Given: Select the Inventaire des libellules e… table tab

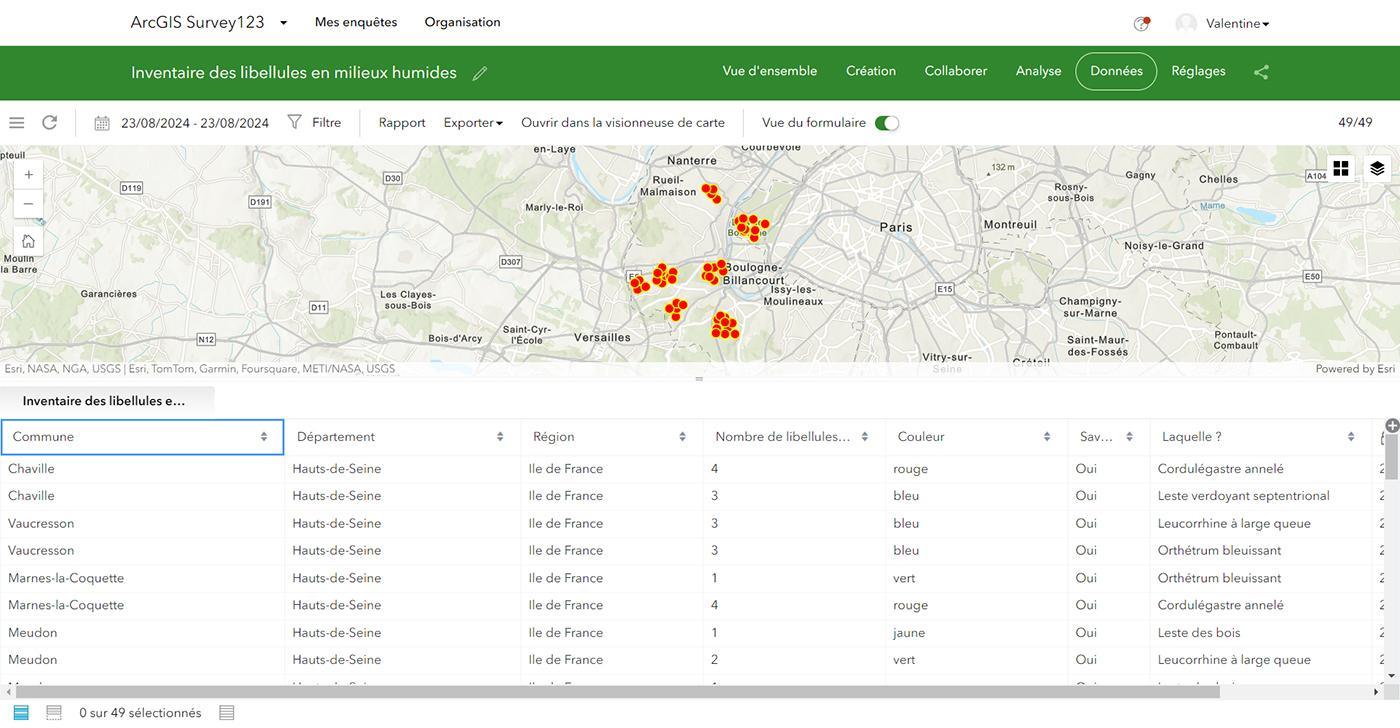Looking at the screenshot, I should pos(107,401).
